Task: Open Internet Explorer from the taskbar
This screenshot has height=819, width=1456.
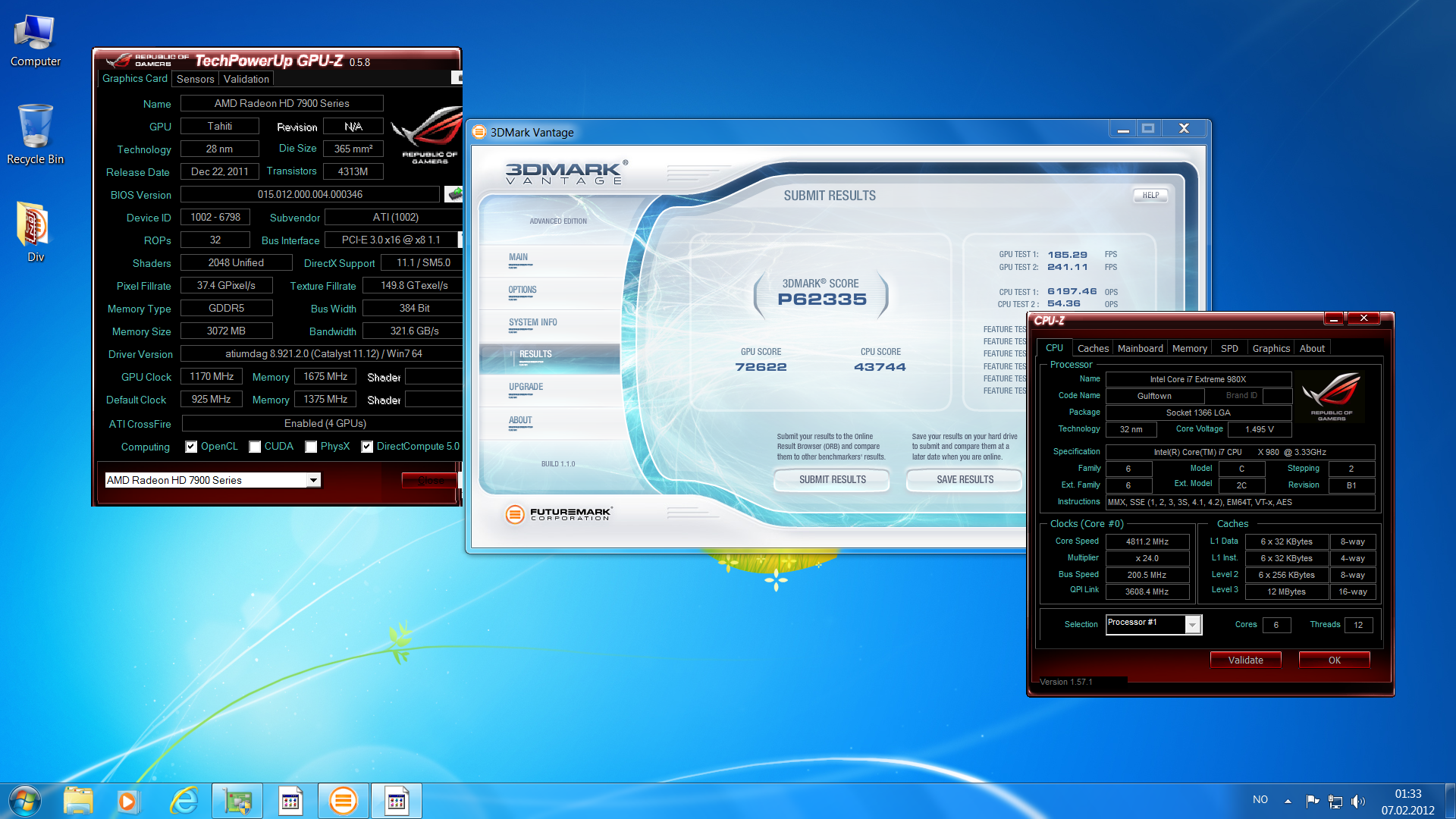Action: point(184,801)
